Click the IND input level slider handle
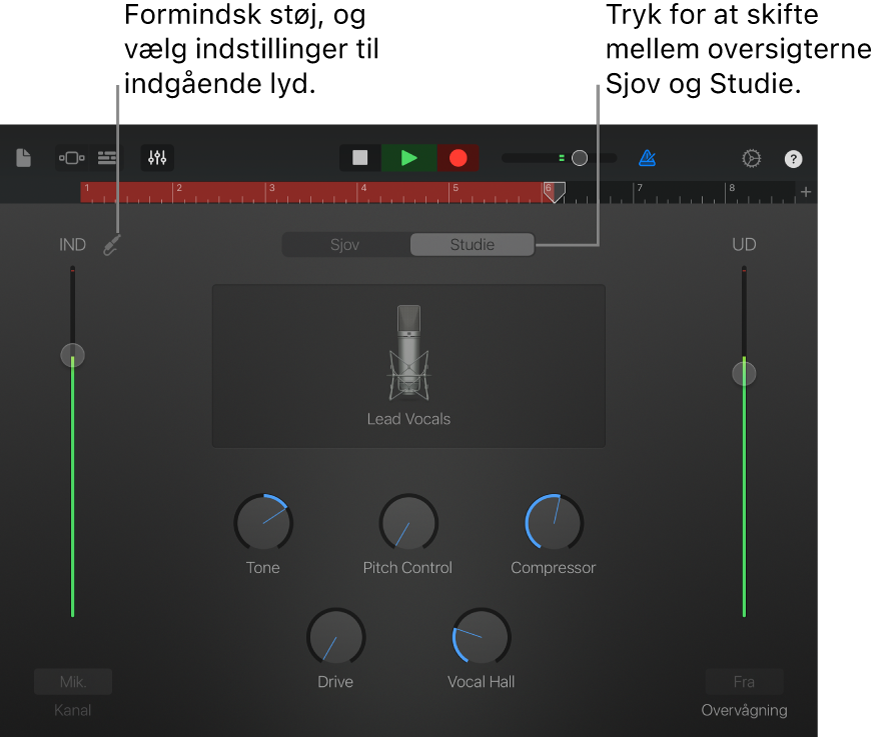The width and height of the screenshot is (896, 739). (73, 355)
